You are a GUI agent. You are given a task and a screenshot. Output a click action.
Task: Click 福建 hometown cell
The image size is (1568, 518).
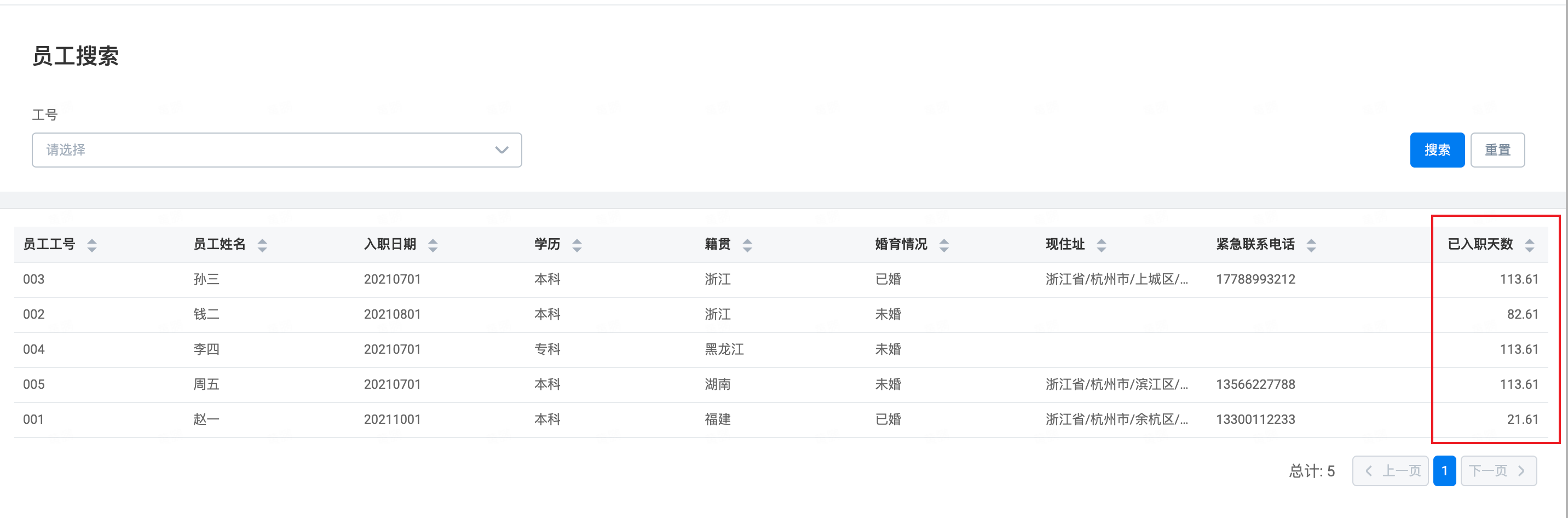(x=718, y=419)
